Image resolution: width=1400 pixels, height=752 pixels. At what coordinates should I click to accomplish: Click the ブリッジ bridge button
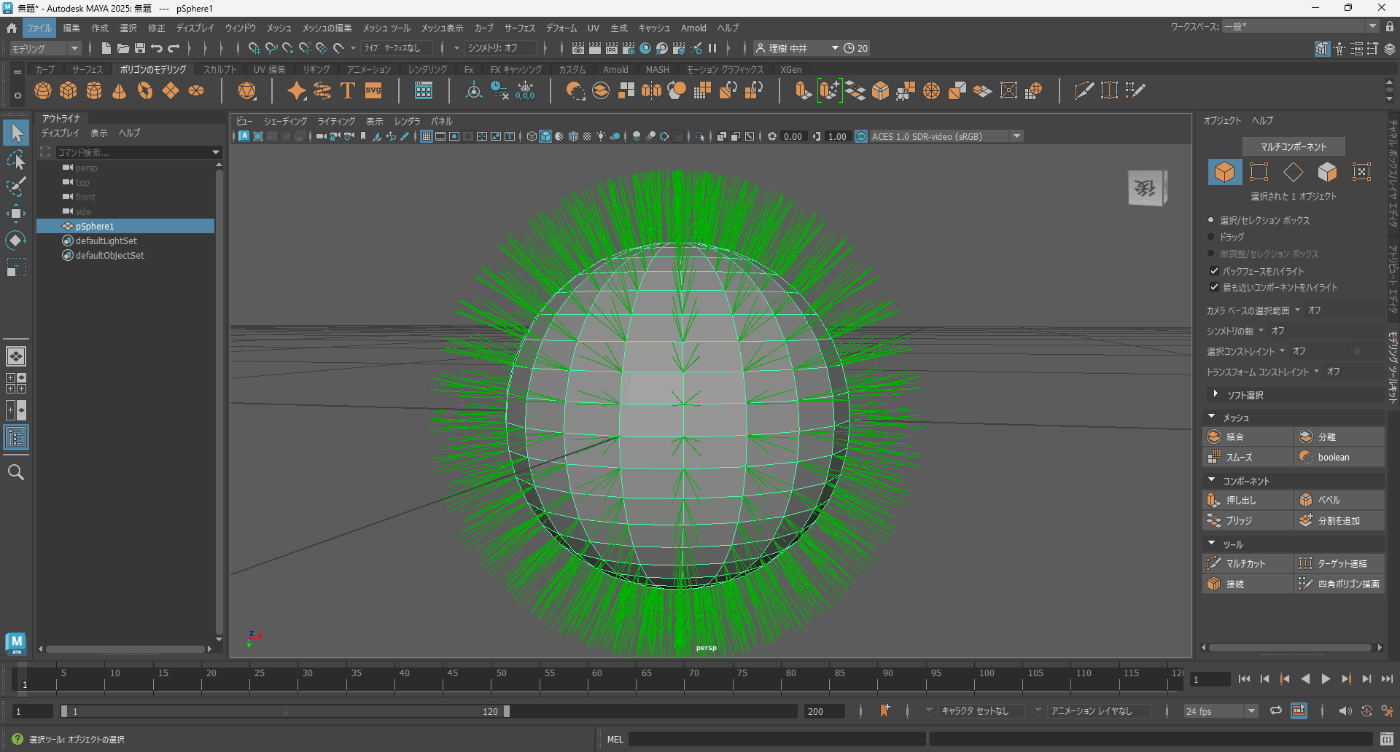click(1247, 521)
